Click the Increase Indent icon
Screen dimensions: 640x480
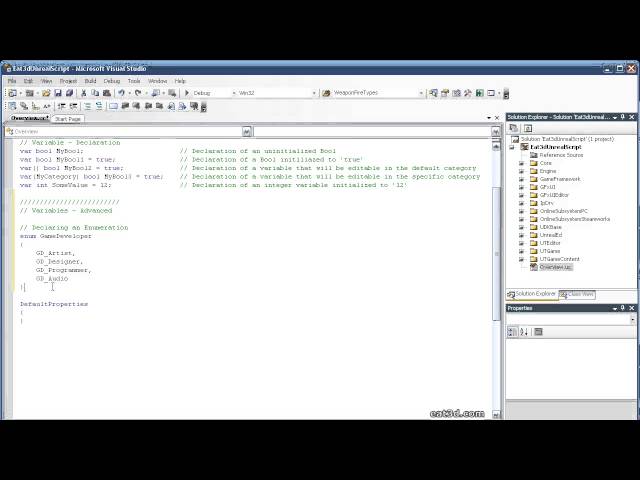(x=73, y=106)
